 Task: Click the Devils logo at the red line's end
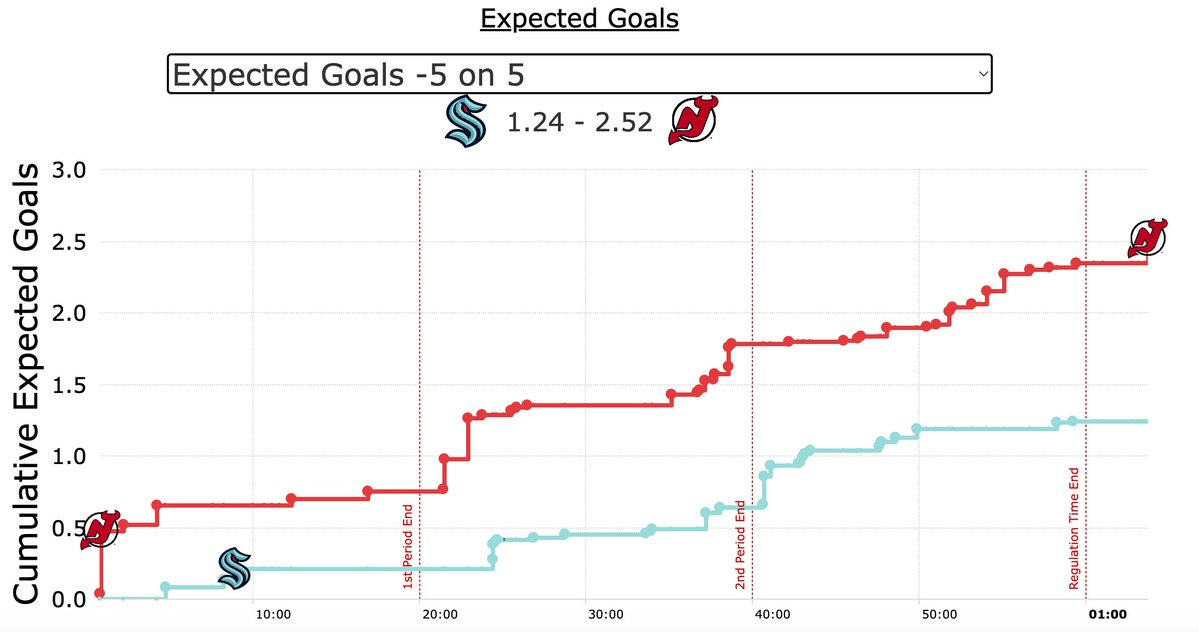(1148, 237)
